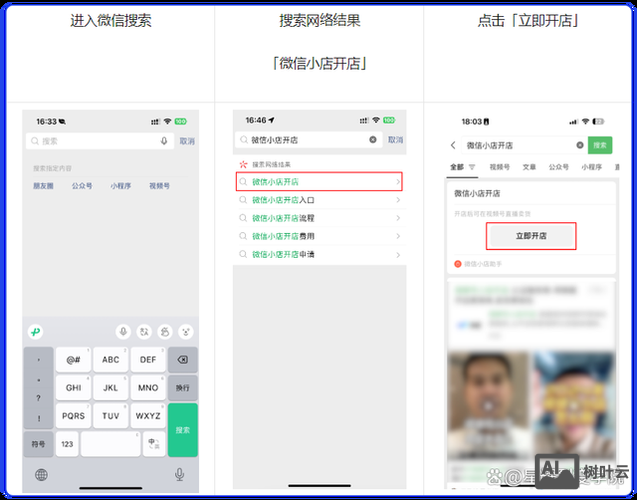Image resolution: width=637 pixels, height=500 pixels.
Task: Tap the emoji face icon in the keyboard toolbar
Action: (x=186, y=332)
